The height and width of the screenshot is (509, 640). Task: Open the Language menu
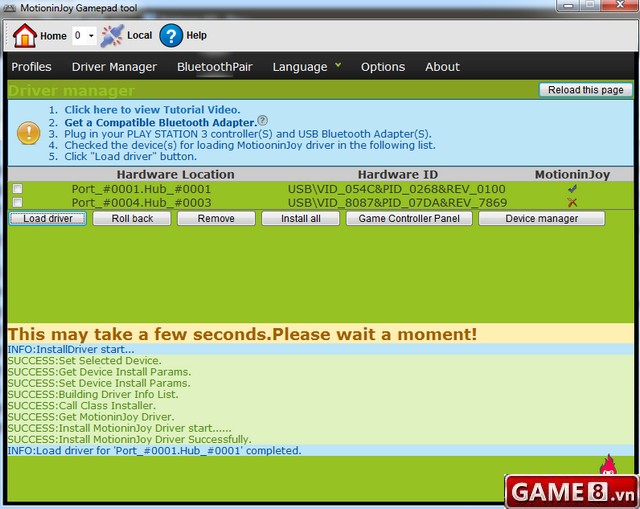[300, 67]
